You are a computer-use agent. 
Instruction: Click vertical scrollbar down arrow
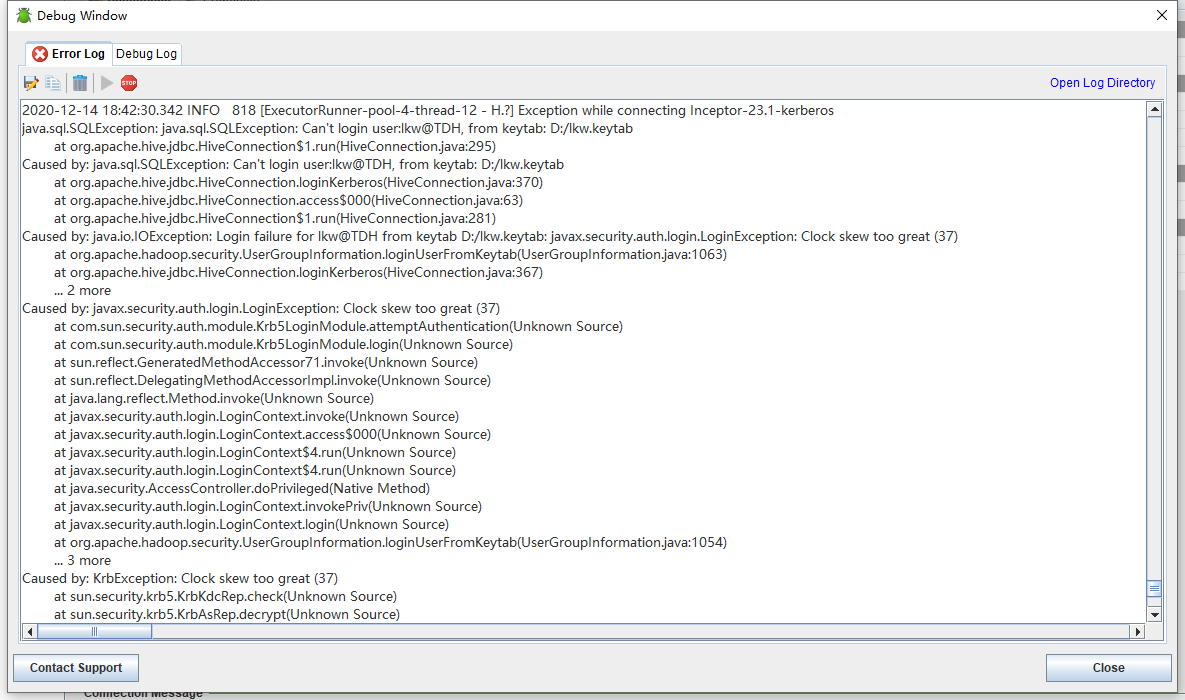click(1154, 614)
